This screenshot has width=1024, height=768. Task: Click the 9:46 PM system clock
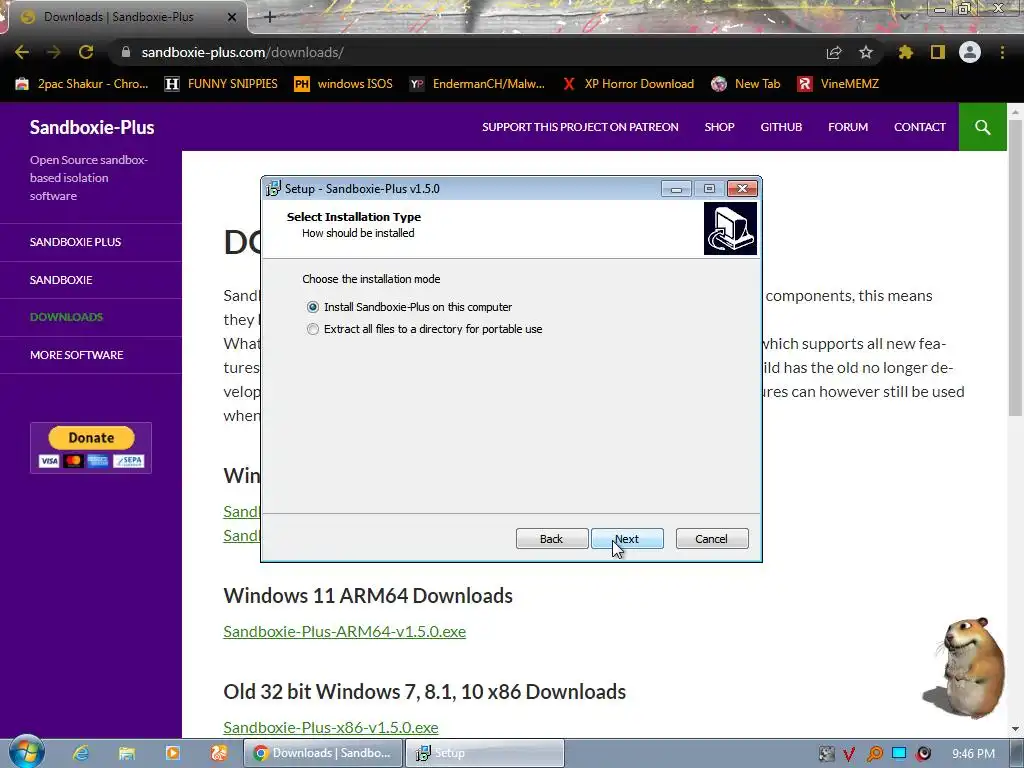click(x=973, y=754)
